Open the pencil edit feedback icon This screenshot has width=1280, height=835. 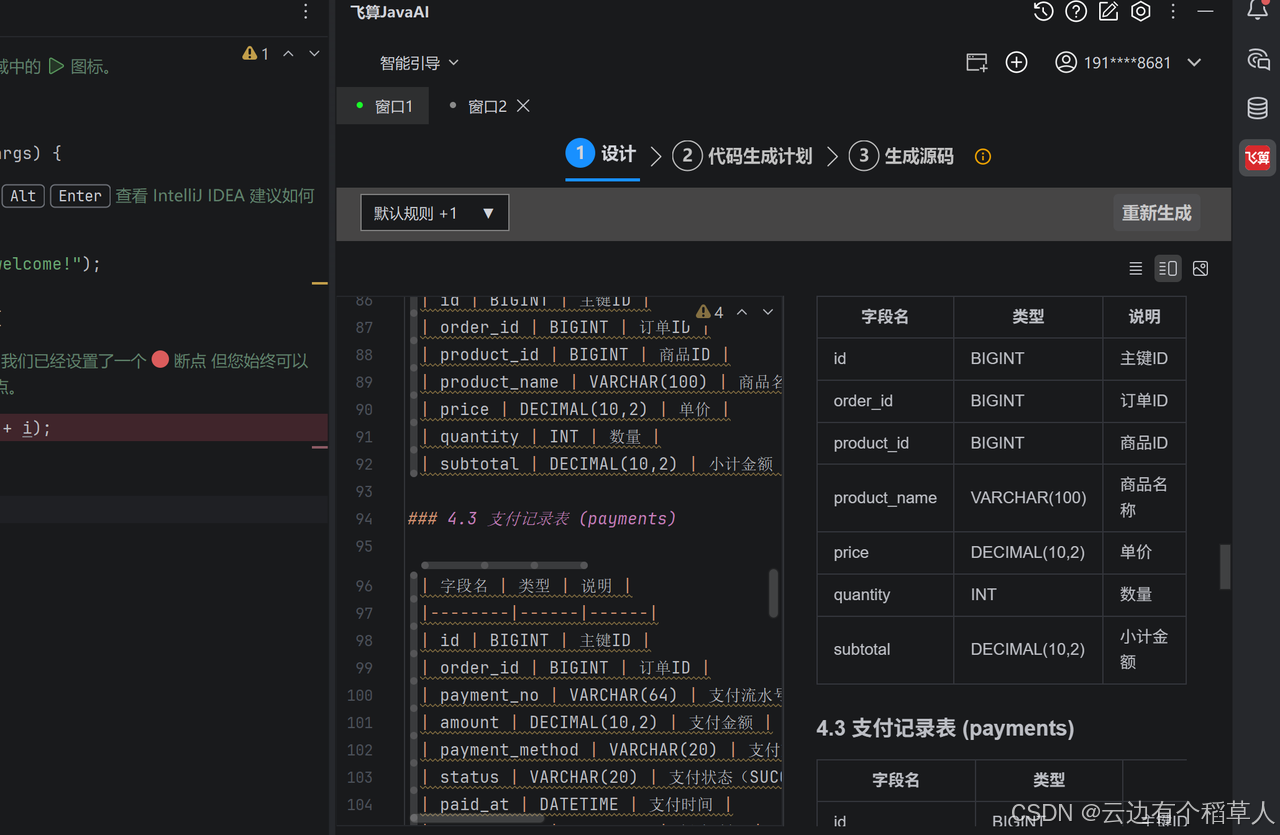pyautogui.click(x=1108, y=12)
